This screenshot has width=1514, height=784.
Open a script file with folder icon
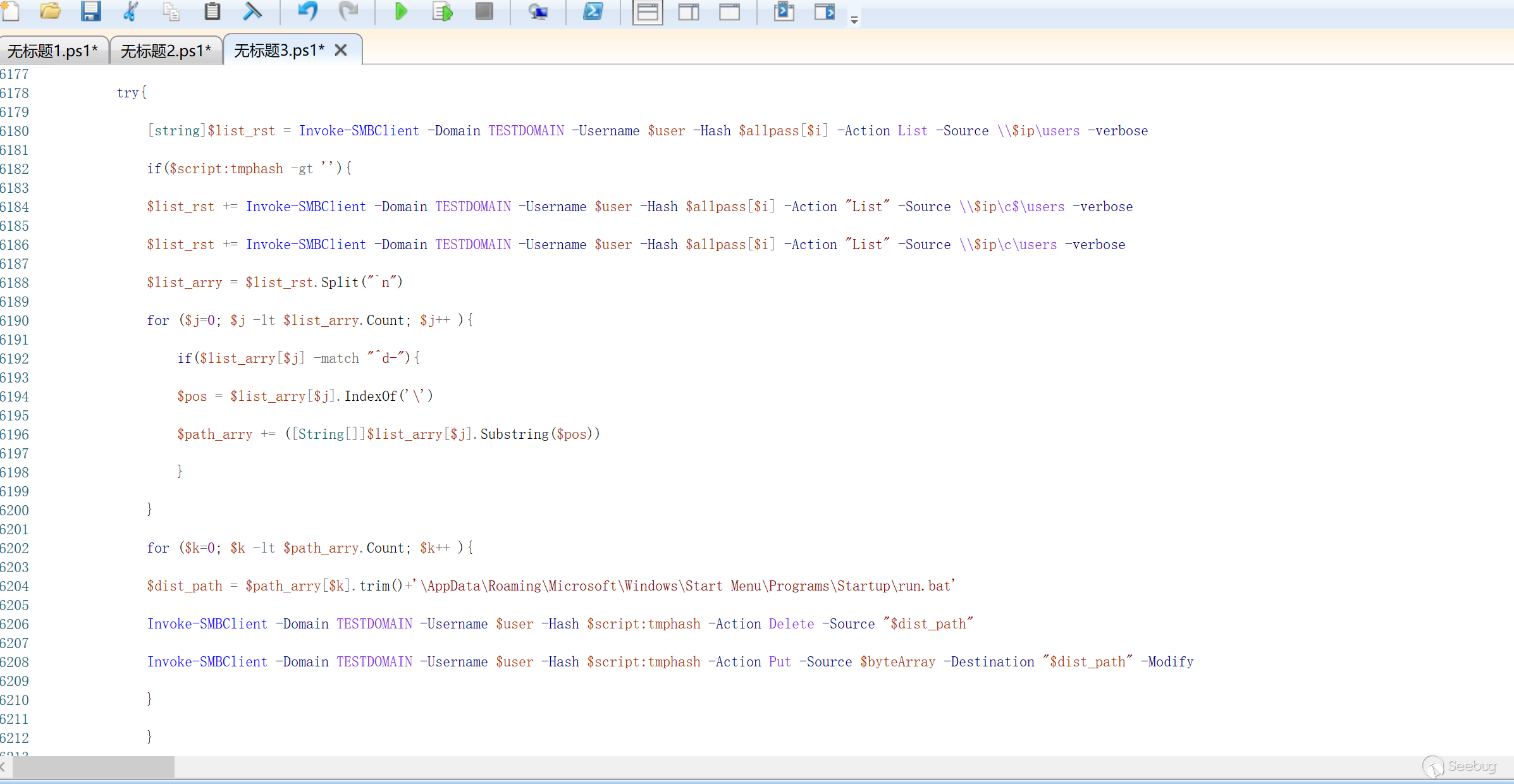click(50, 11)
